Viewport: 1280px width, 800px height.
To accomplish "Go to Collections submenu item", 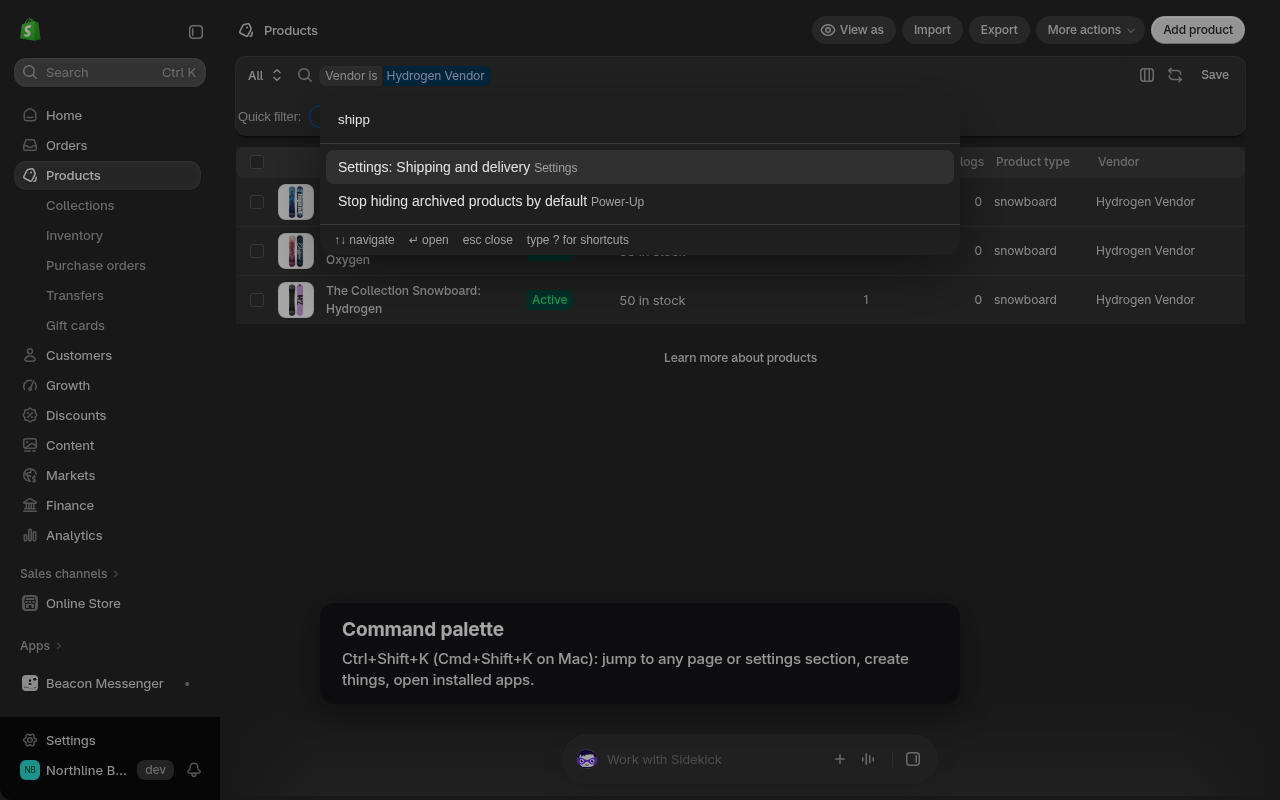I will point(80,205).
